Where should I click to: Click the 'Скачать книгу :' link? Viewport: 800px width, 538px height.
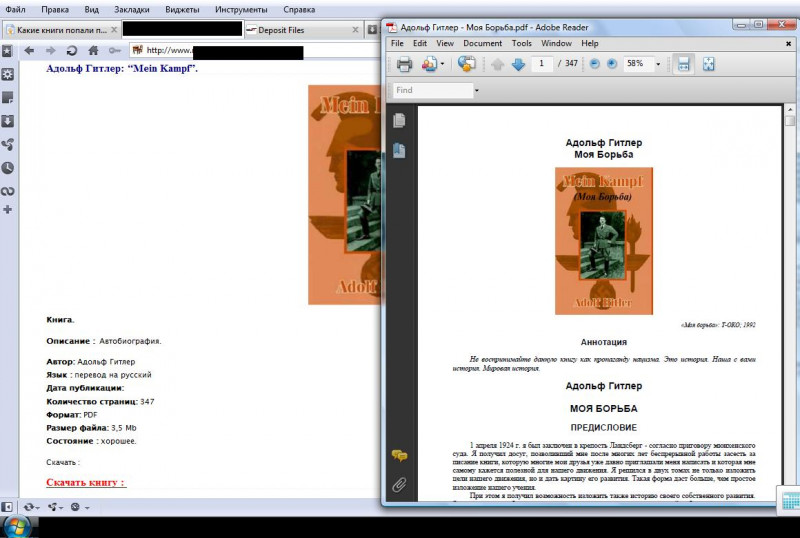[86, 482]
